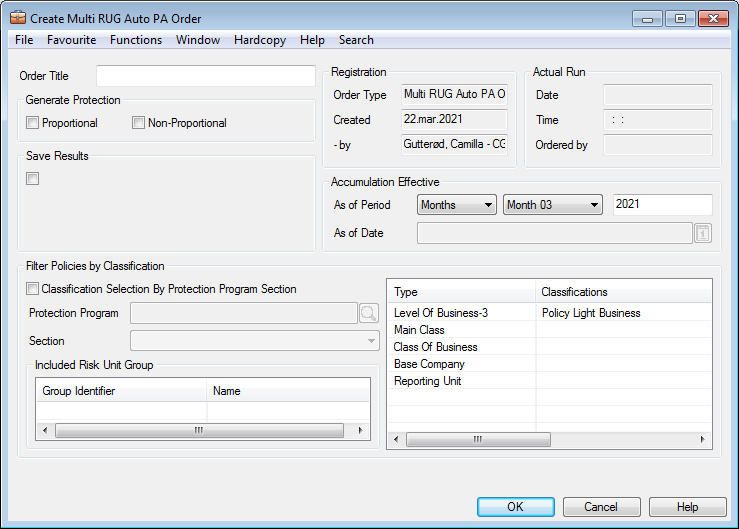The width and height of the screenshot is (739, 529).
Task: Click left scroll arrow of classifications table
Action: coord(396,439)
